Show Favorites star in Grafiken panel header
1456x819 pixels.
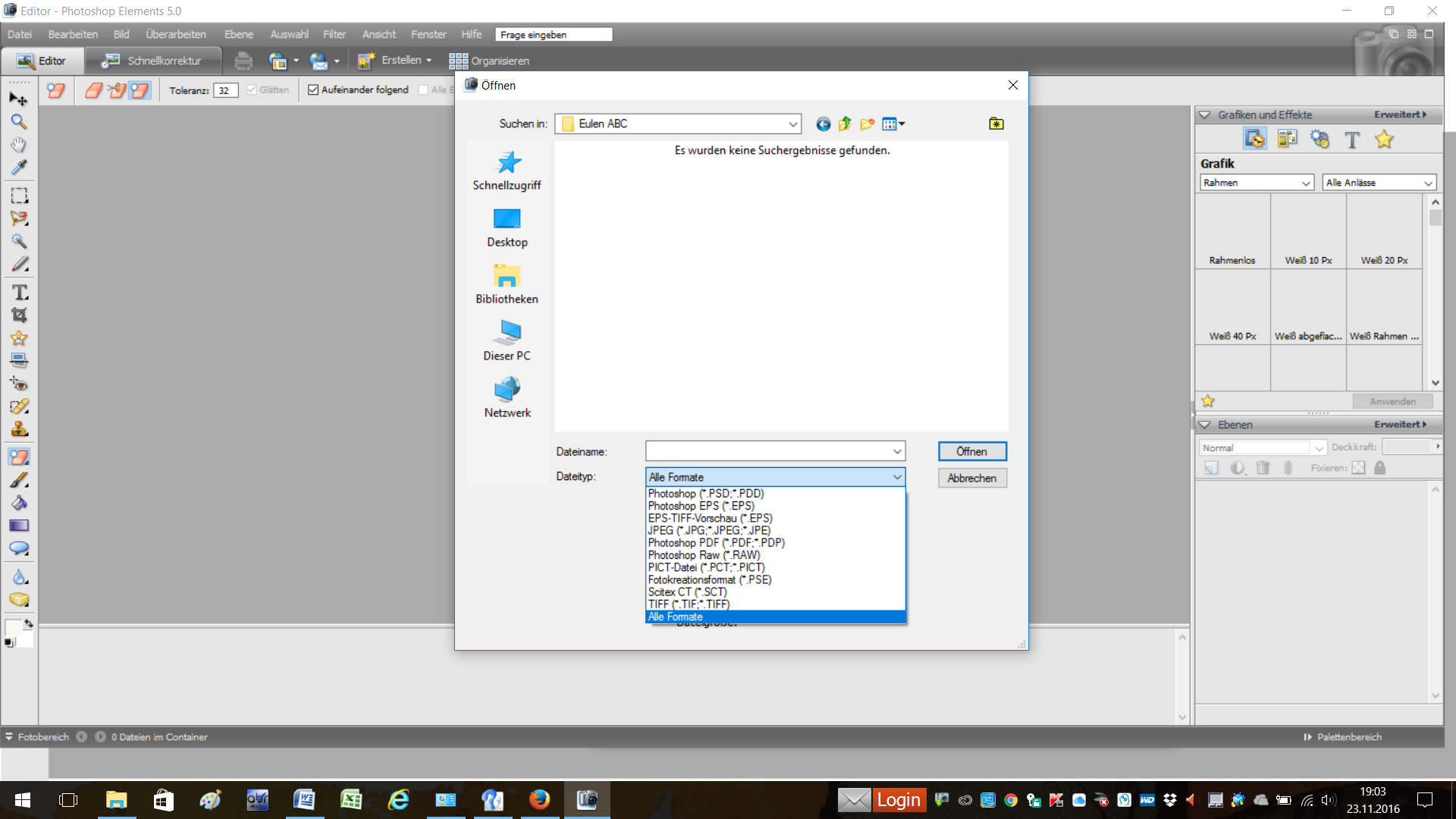point(1384,139)
